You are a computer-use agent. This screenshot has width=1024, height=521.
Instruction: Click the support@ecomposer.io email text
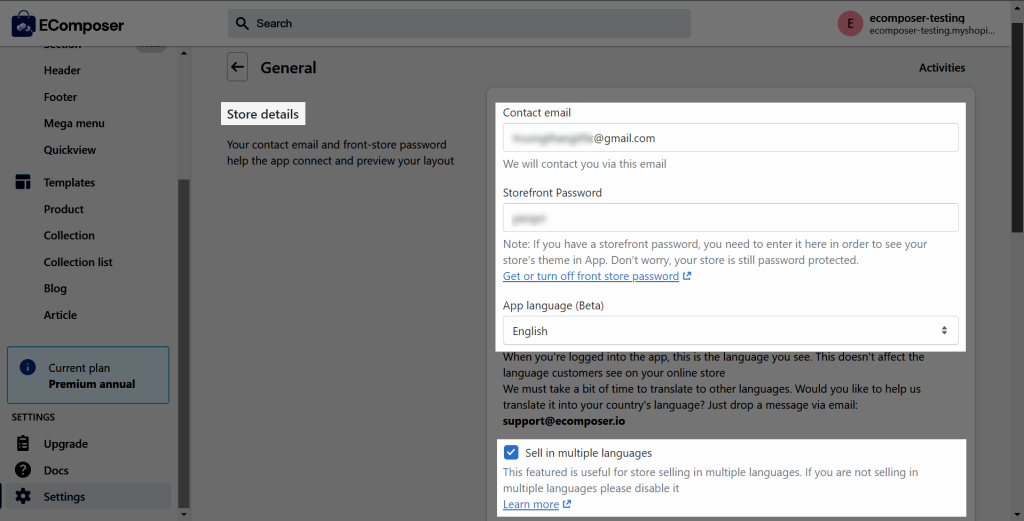tap(564, 421)
